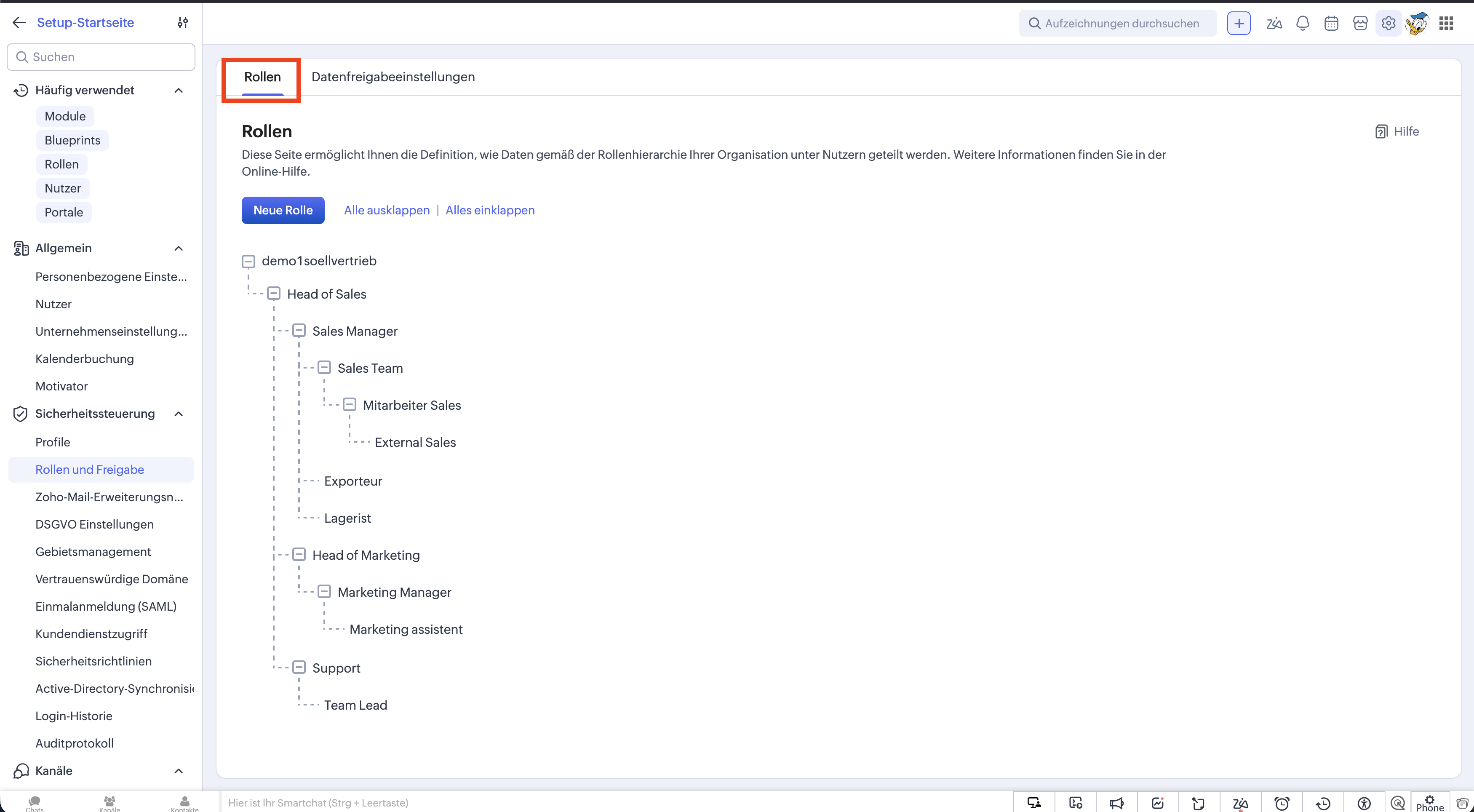This screenshot has width=1474, height=812.
Task: Select the Exporteur role
Action: [x=352, y=481]
